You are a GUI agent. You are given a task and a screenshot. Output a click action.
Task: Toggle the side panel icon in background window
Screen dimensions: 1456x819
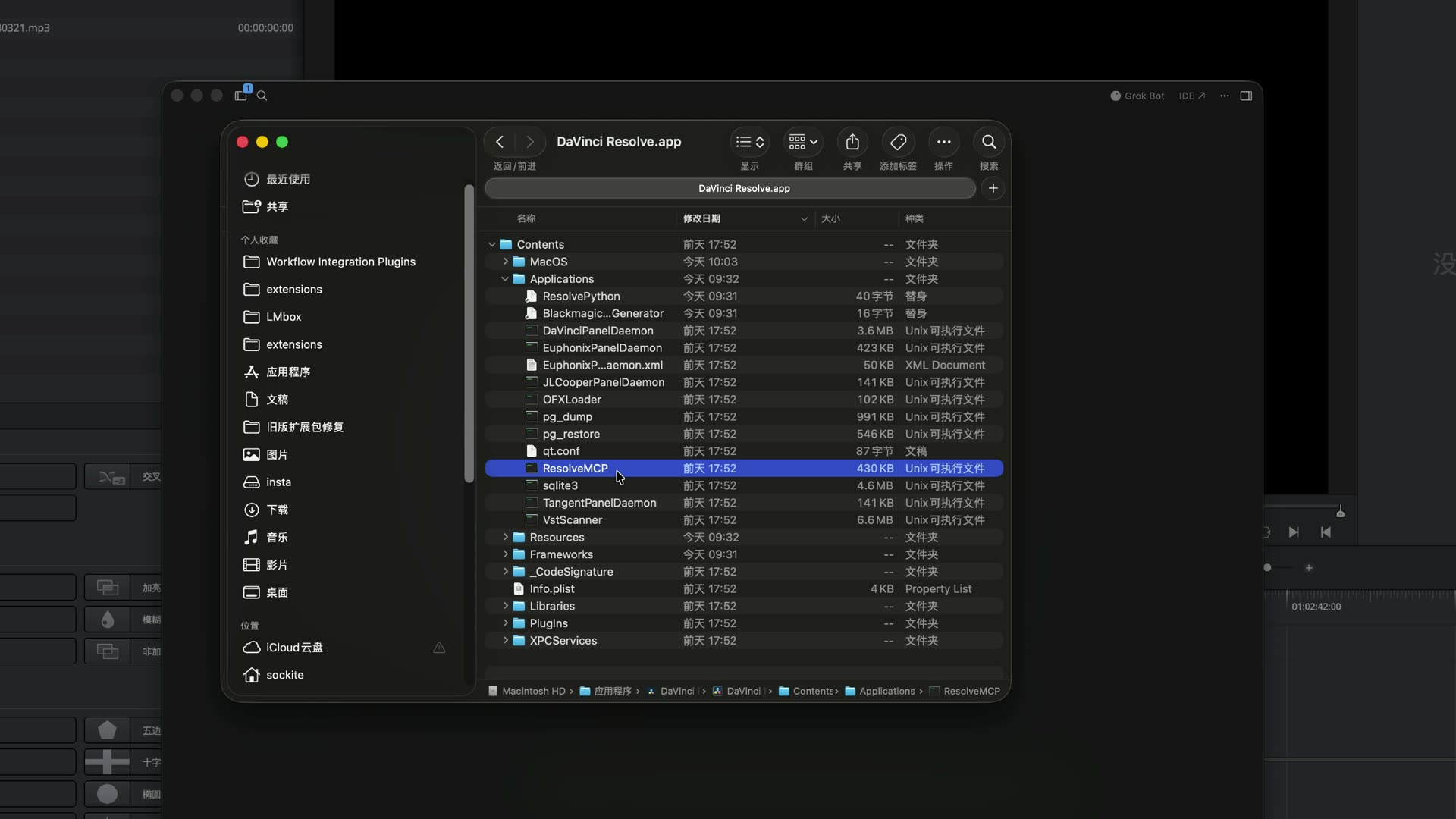(x=1246, y=96)
